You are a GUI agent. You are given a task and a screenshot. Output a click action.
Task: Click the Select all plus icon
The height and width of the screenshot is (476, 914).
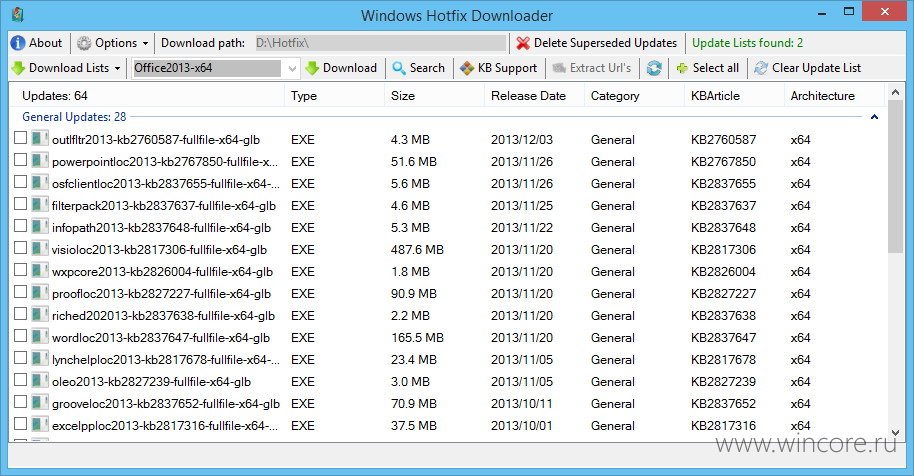pyautogui.click(x=682, y=68)
